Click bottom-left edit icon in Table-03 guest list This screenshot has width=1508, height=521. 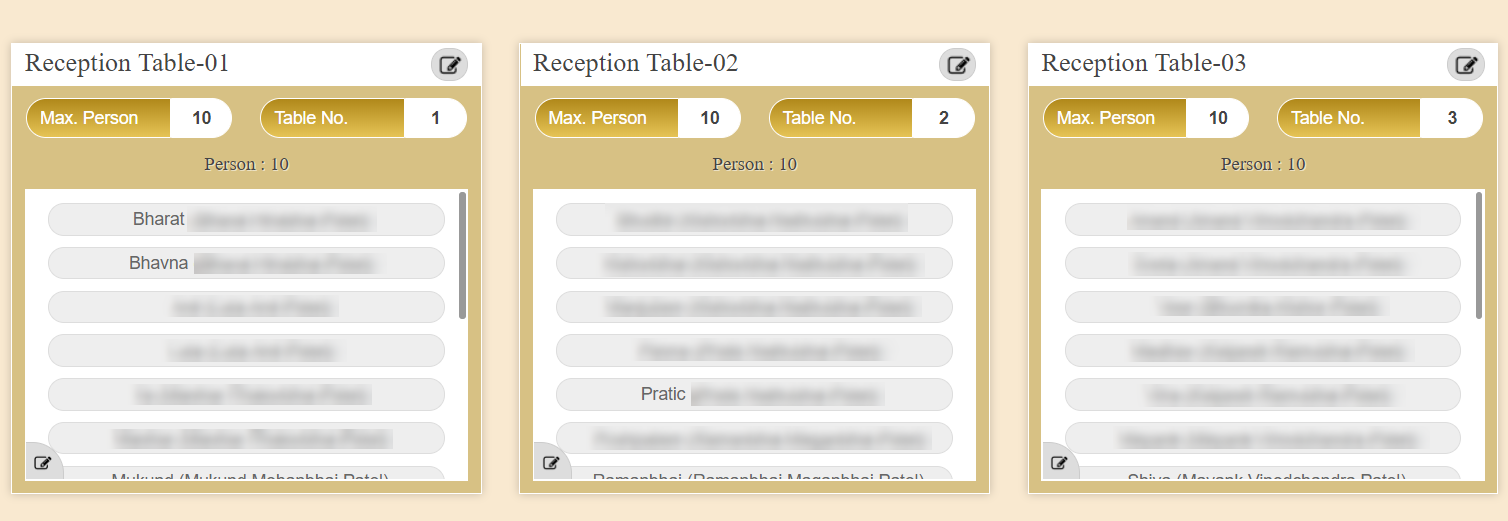tap(1059, 463)
